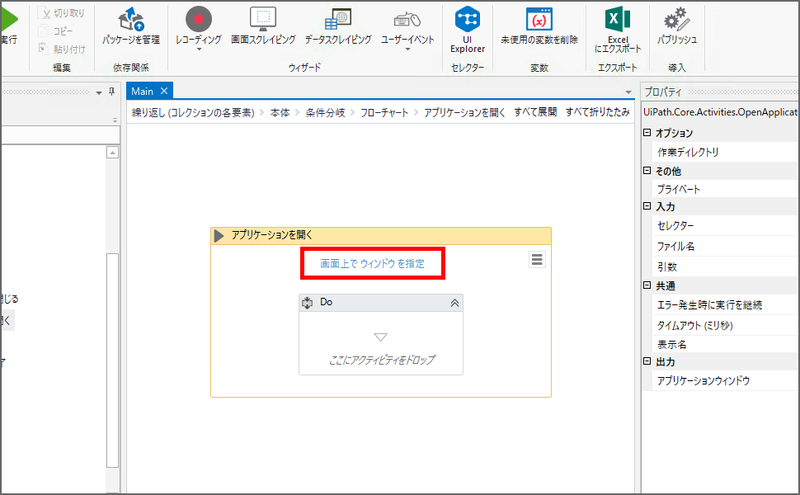This screenshot has height=495, width=800.
Task: Click the Do sequence icon
Action: pos(307,303)
